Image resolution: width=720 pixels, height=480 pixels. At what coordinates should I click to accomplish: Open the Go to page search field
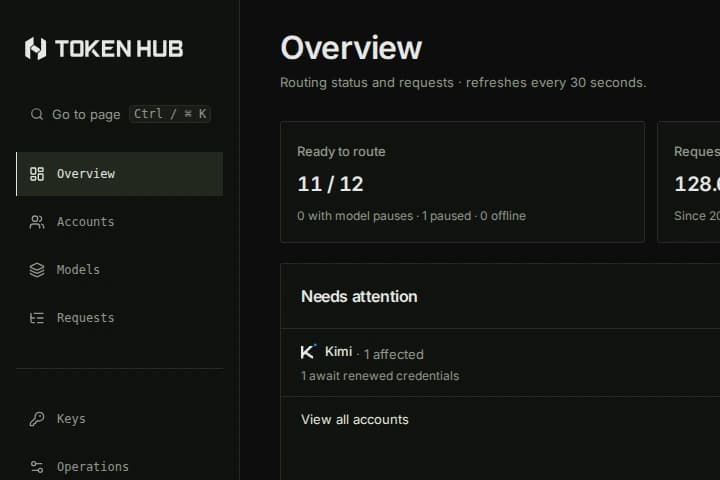point(120,114)
